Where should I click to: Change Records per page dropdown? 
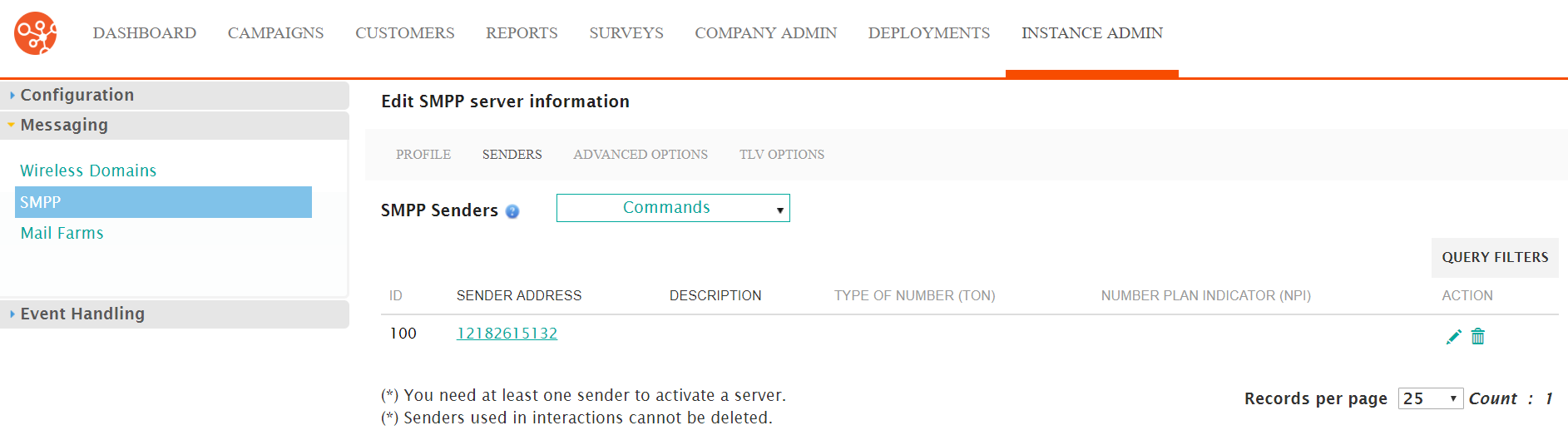(1431, 398)
